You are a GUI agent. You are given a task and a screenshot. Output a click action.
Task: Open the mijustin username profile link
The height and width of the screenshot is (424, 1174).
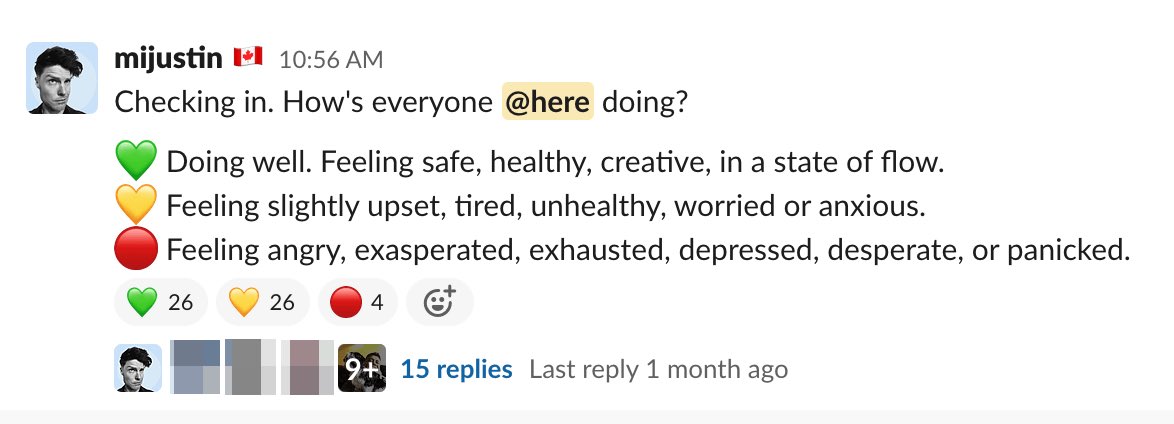point(168,59)
